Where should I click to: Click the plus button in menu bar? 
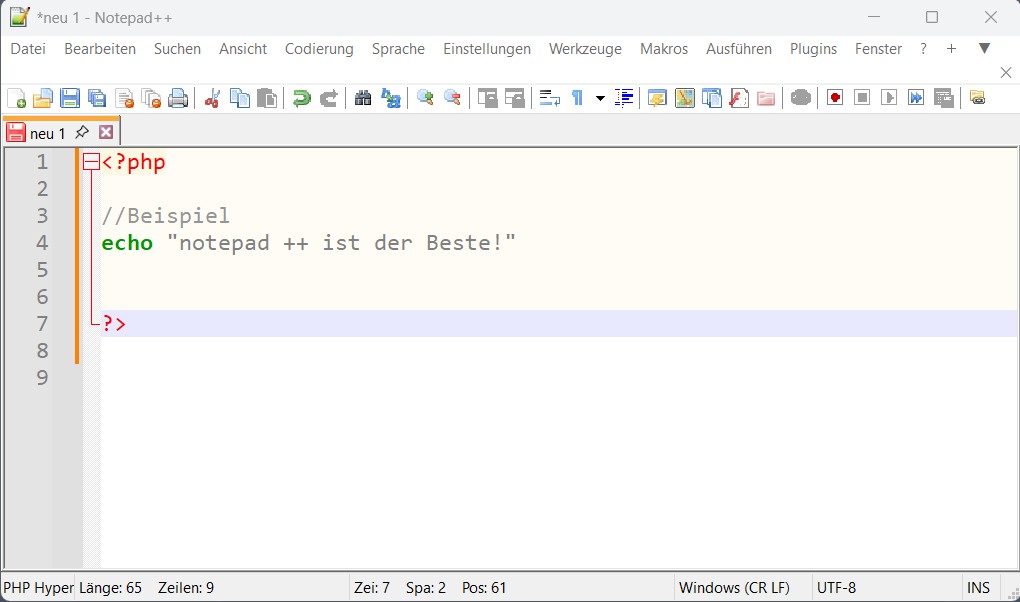click(x=951, y=49)
